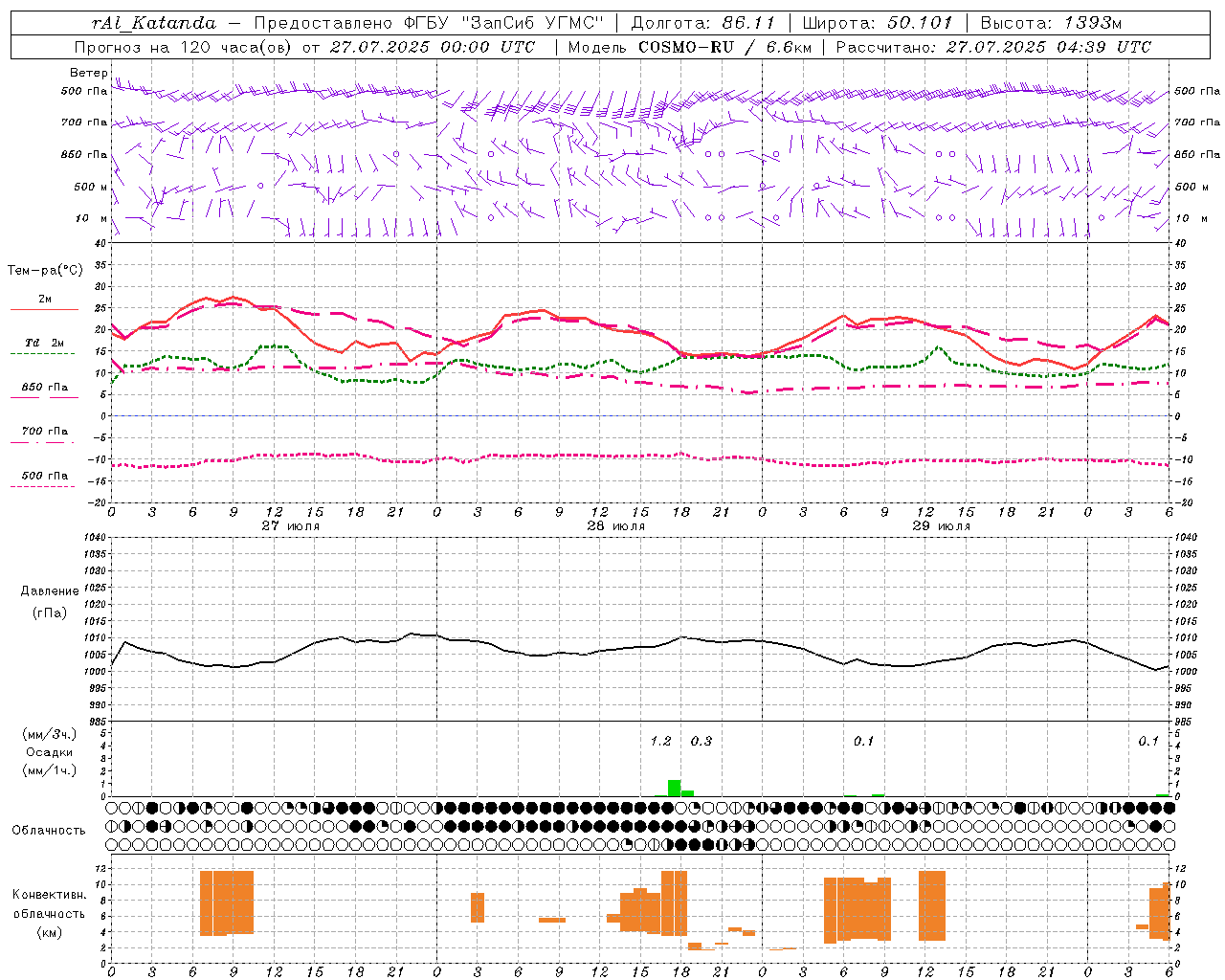Click the 0.3 precipitation value
Image resolution: width=1225 pixels, height=980 pixels.
click(702, 742)
